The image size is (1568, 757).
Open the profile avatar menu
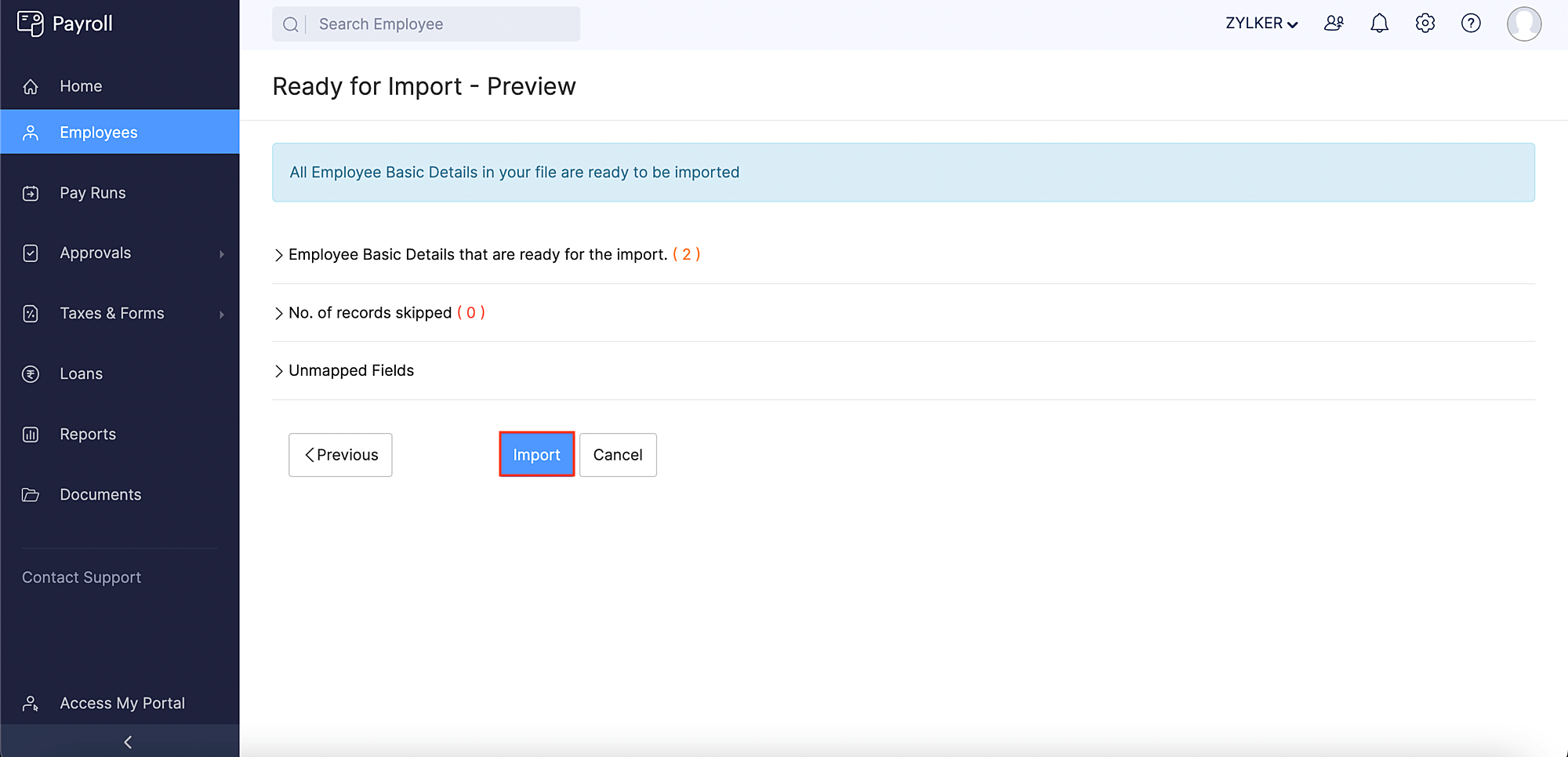(1525, 24)
